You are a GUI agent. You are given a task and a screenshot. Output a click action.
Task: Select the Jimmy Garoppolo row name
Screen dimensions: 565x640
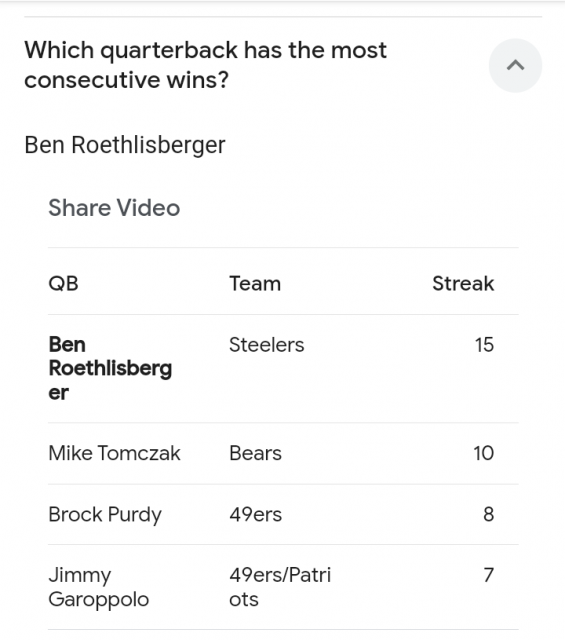[98, 587]
